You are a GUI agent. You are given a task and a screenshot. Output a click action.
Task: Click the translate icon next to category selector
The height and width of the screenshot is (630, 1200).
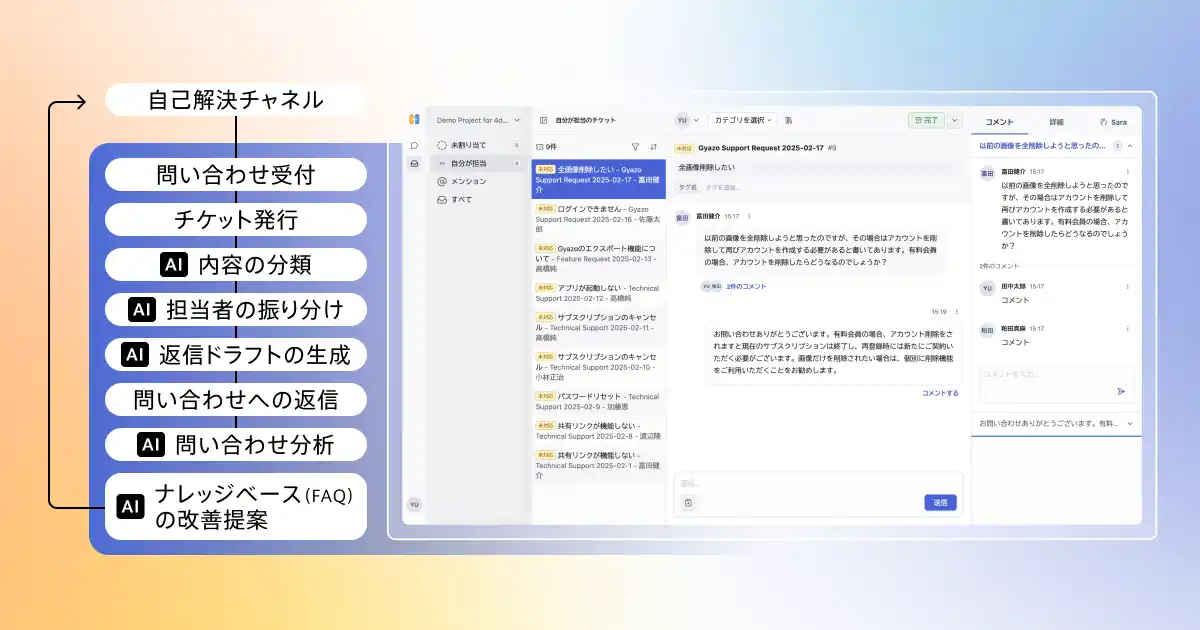(789, 120)
